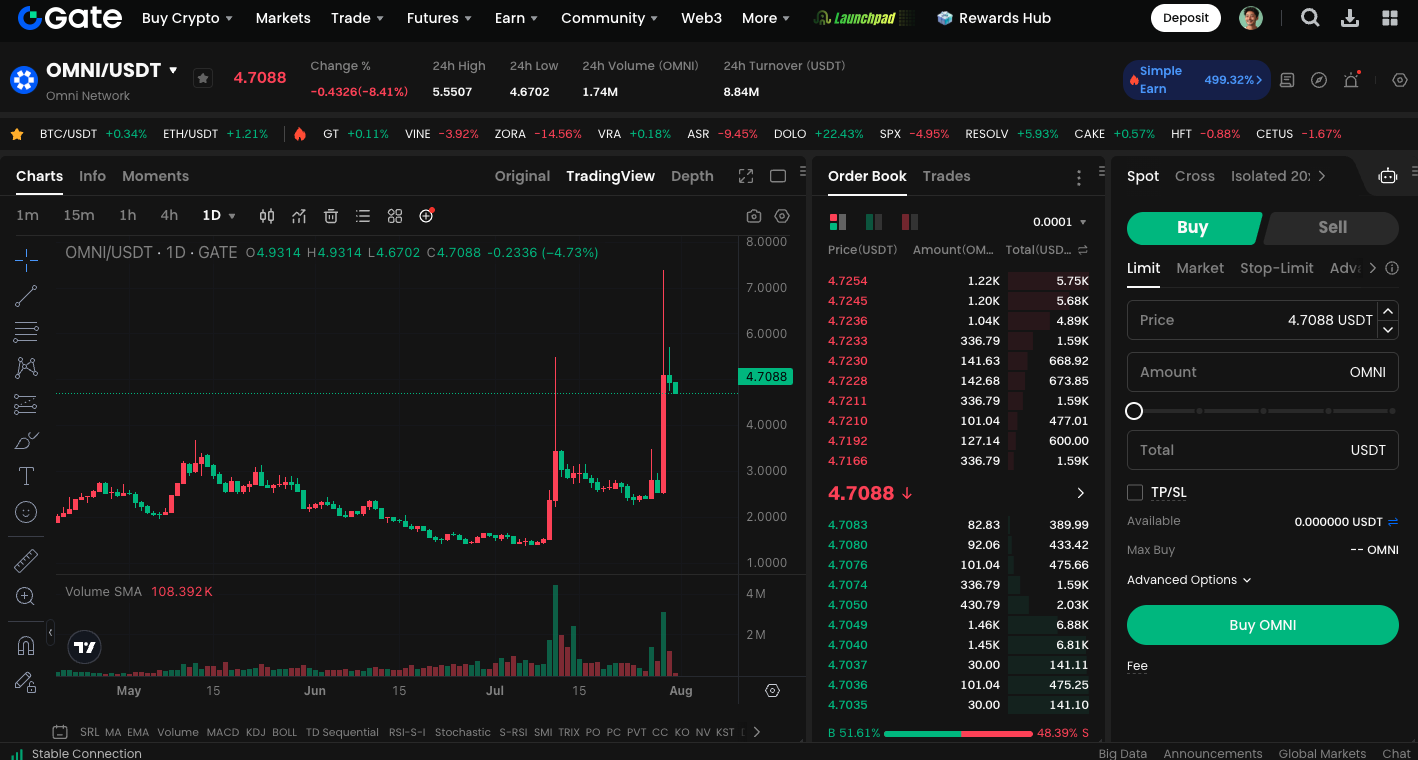Show asks only order book view

tap(910, 222)
